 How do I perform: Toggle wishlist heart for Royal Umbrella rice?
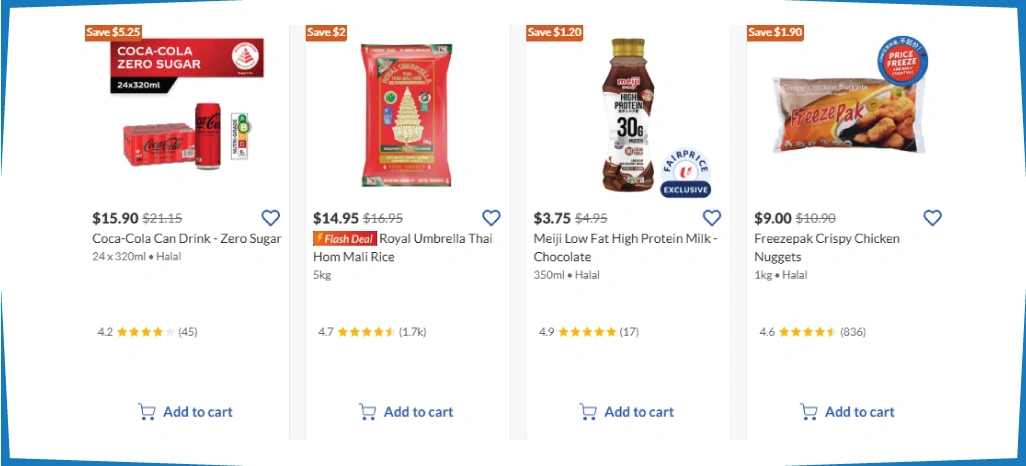pyautogui.click(x=491, y=218)
